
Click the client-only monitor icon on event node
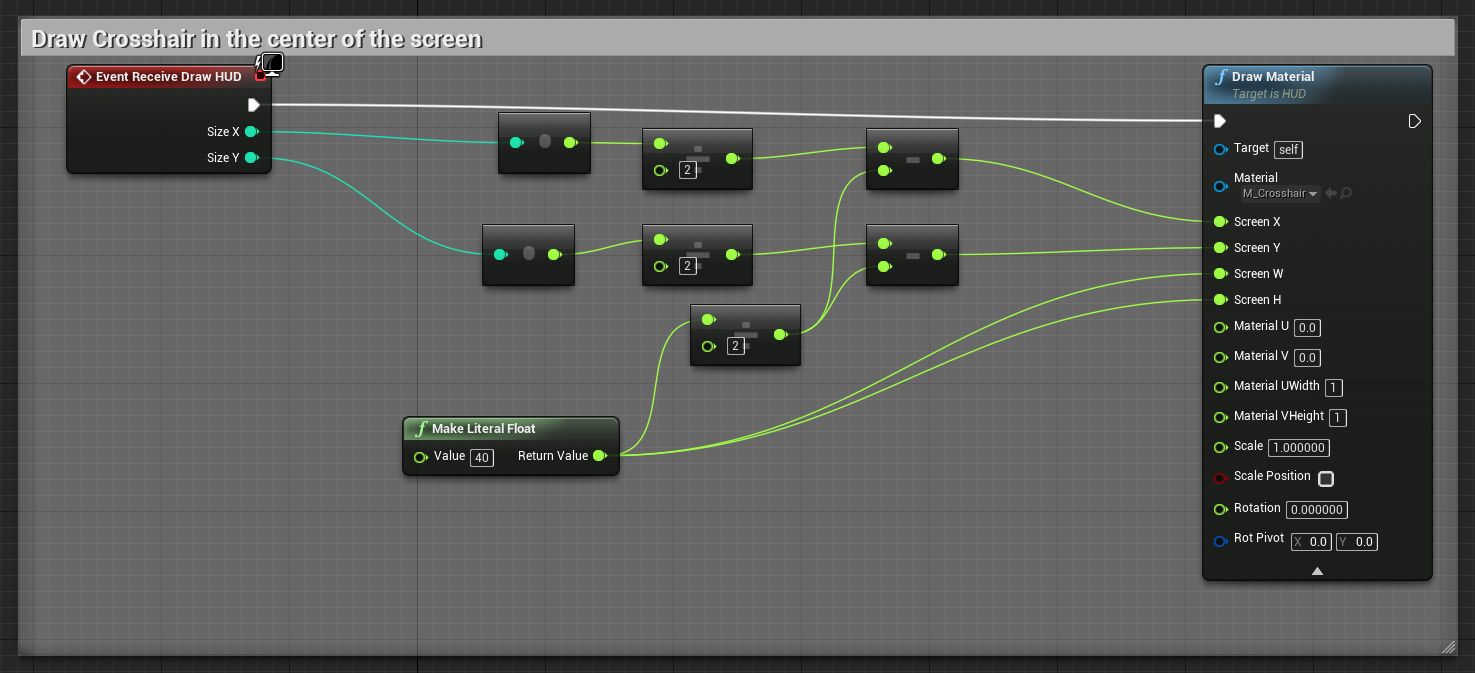click(x=272, y=65)
